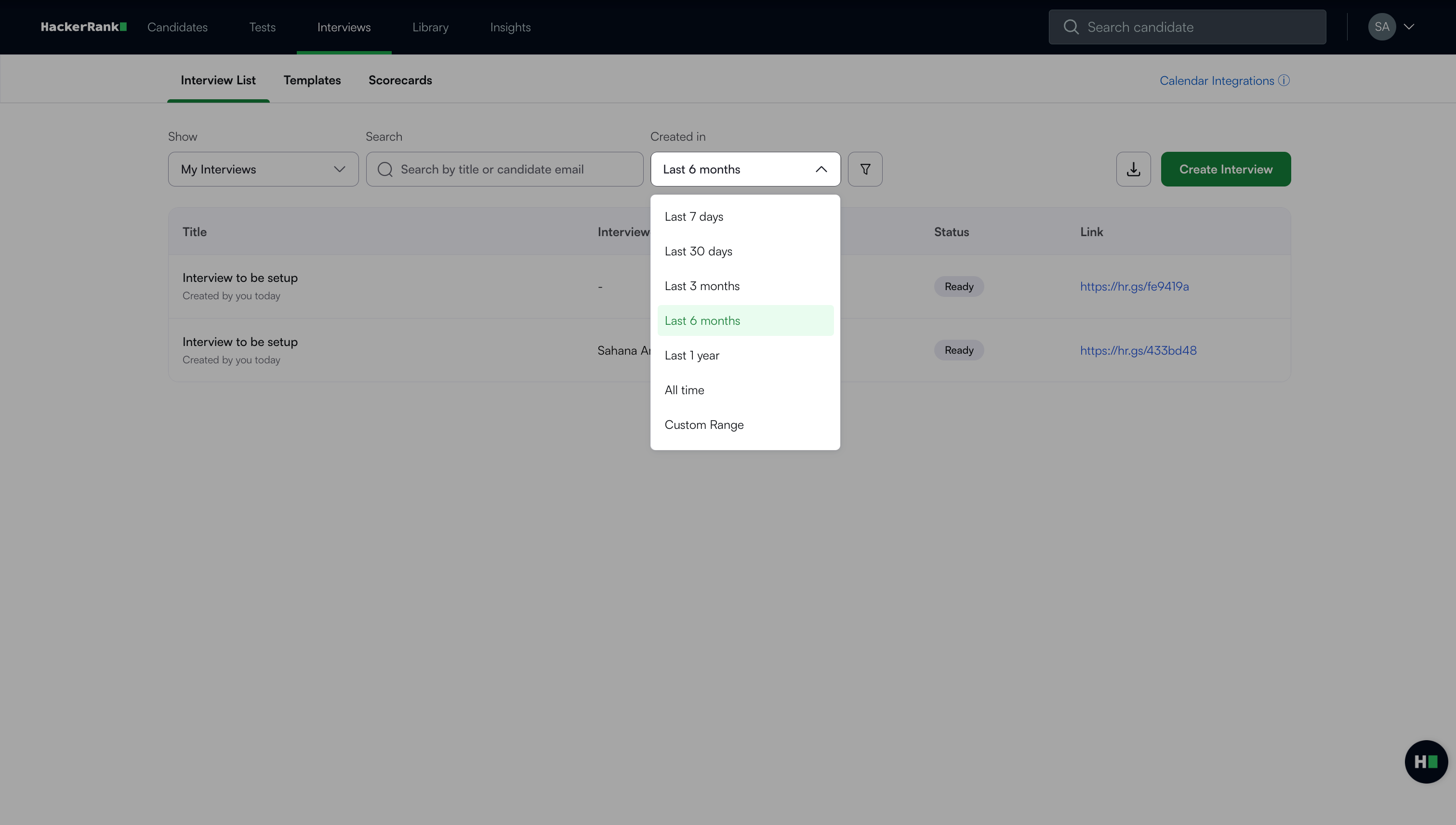Open the My Interviews dropdown
Screen dimensions: 1456x825
(263, 169)
